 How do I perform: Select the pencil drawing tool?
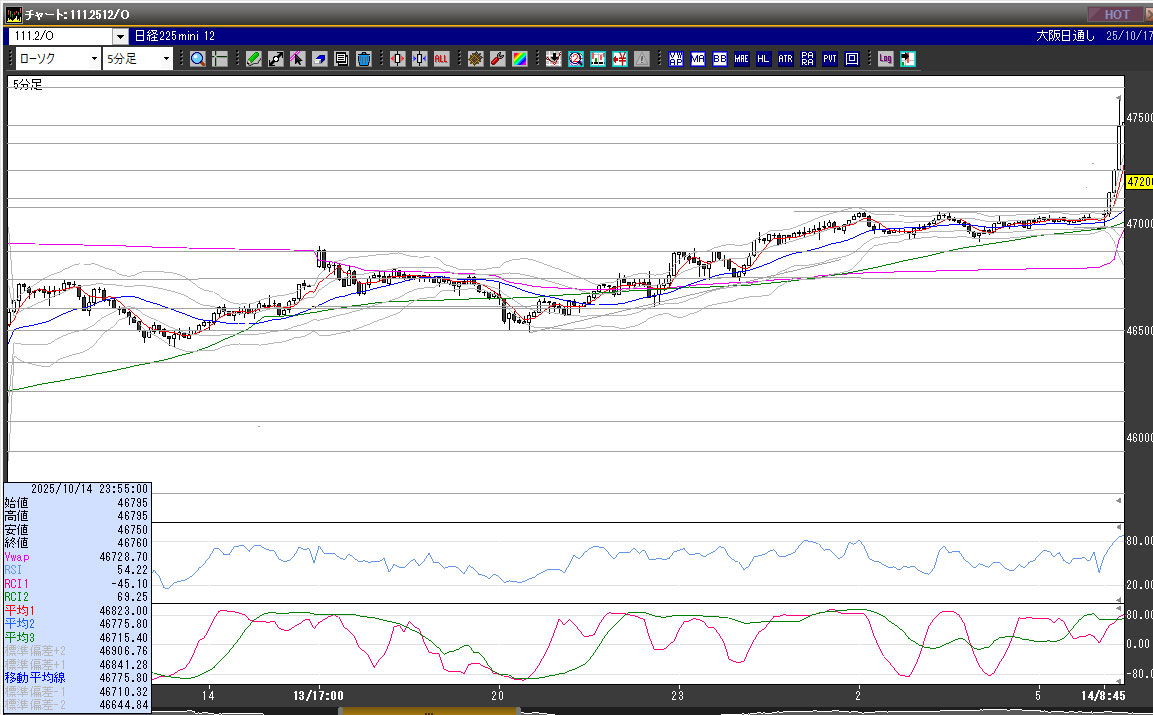254,59
